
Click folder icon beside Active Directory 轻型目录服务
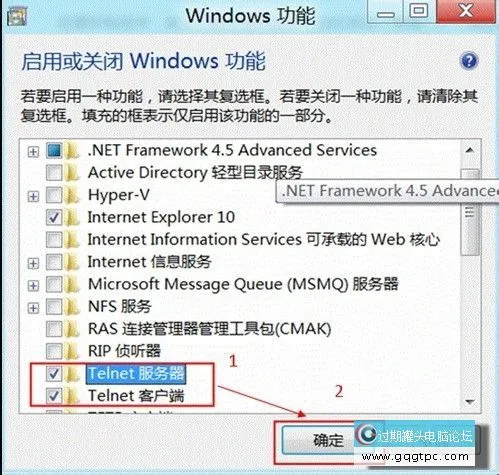(72, 173)
